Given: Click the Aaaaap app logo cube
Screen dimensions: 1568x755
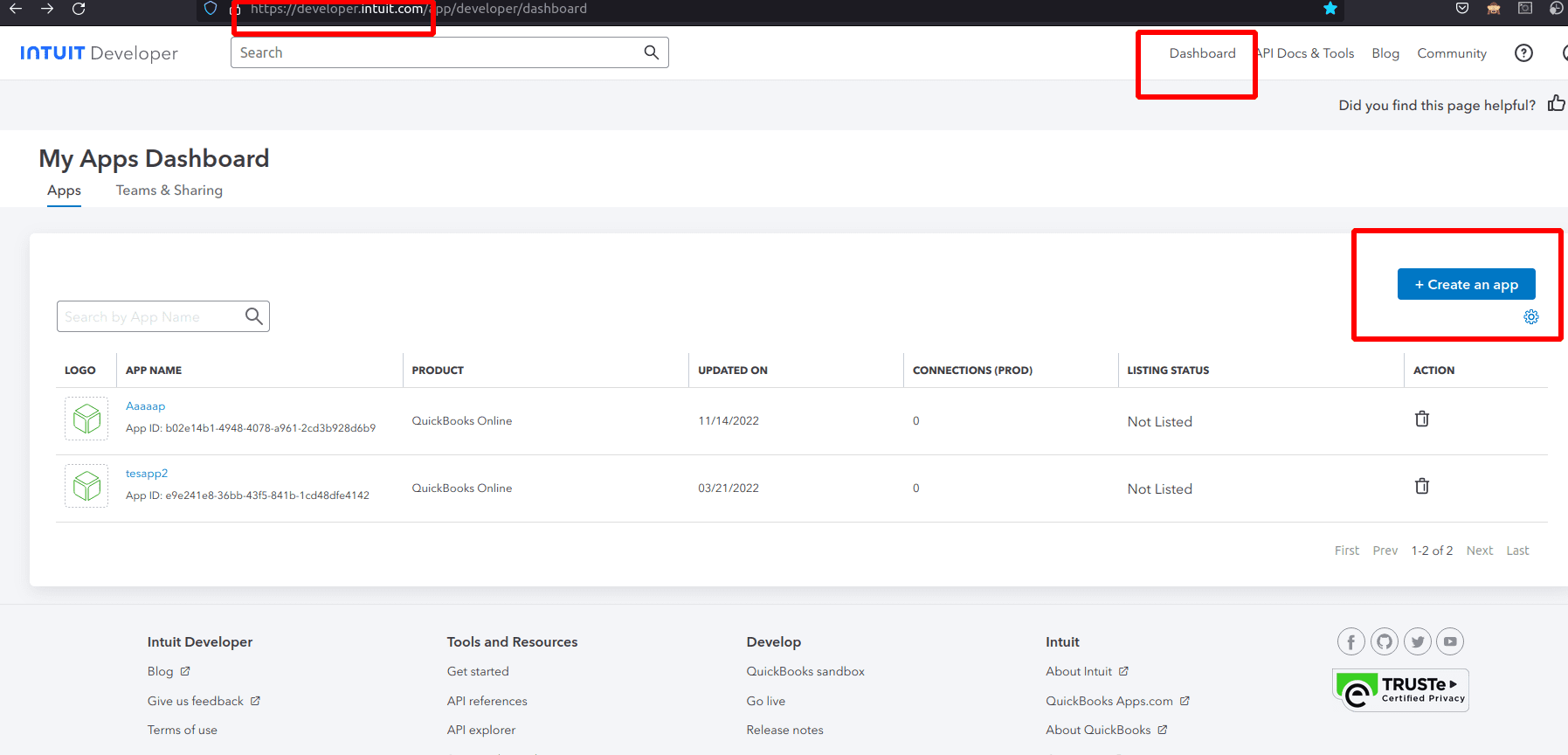Looking at the screenshot, I should pyautogui.click(x=86, y=419).
